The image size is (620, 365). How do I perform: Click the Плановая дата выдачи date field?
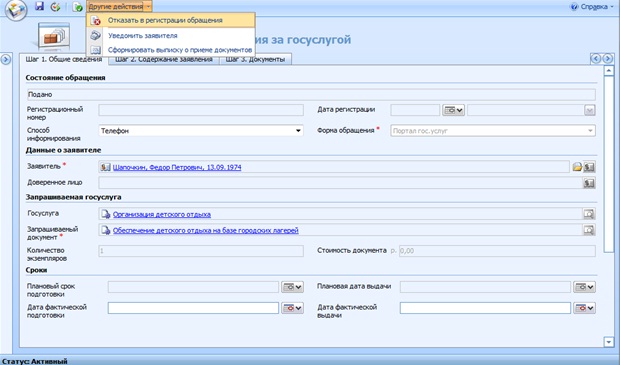pyautogui.click(x=485, y=287)
